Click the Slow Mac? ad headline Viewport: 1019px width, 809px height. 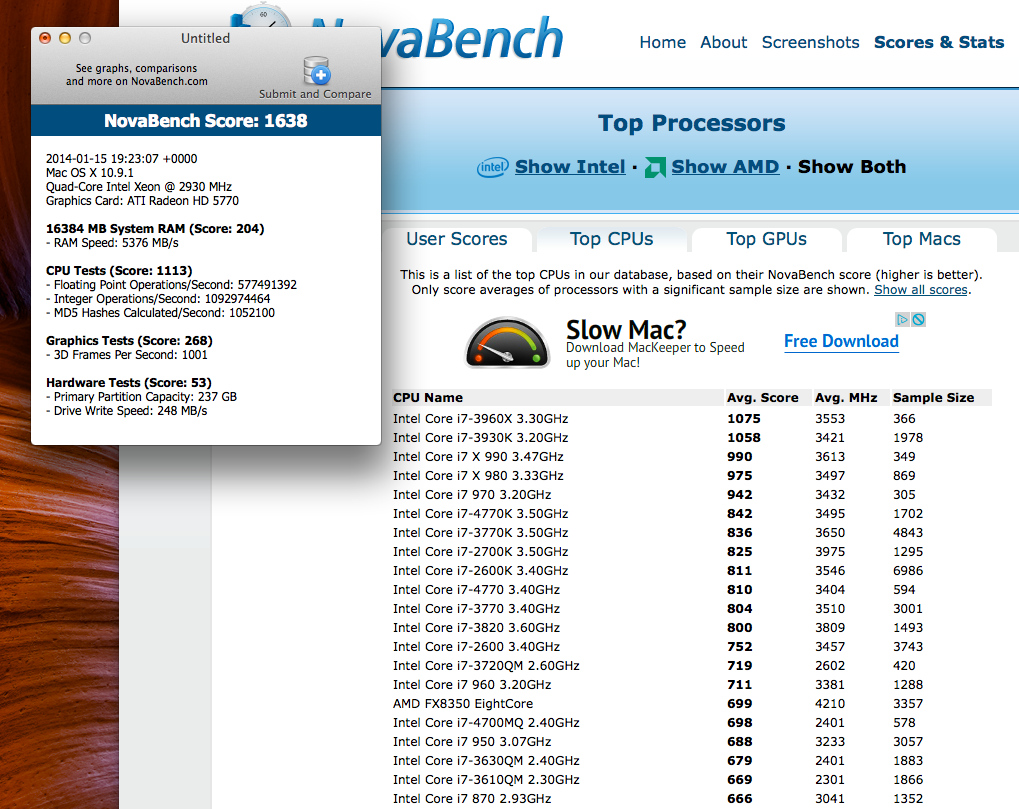(626, 329)
